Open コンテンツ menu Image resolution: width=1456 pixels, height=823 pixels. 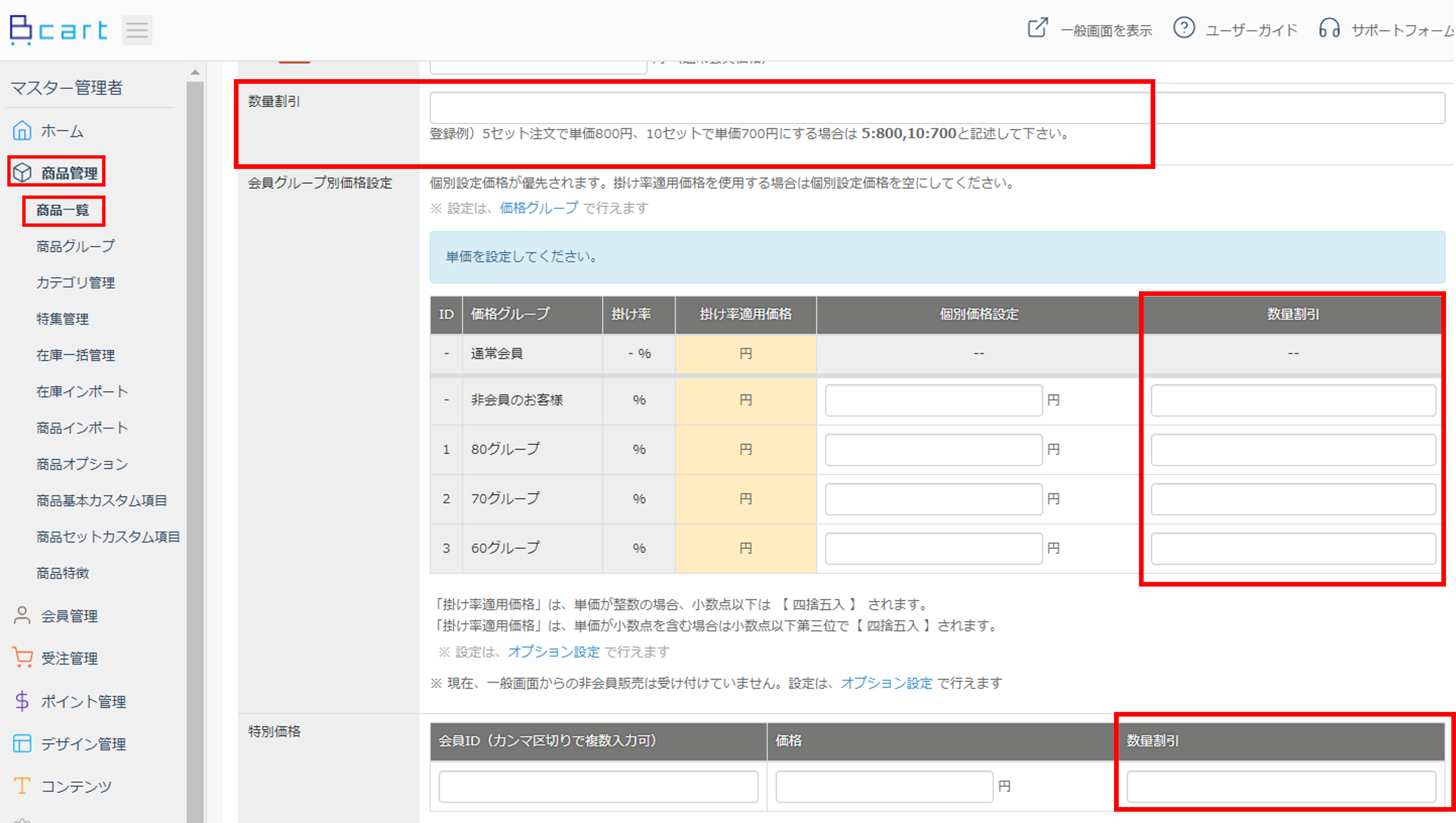click(x=76, y=786)
